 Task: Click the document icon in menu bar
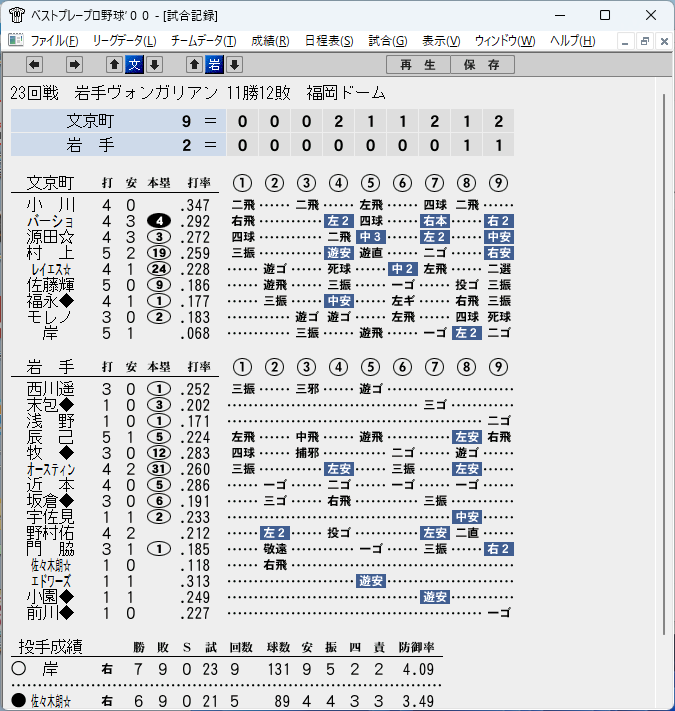tap(16, 40)
